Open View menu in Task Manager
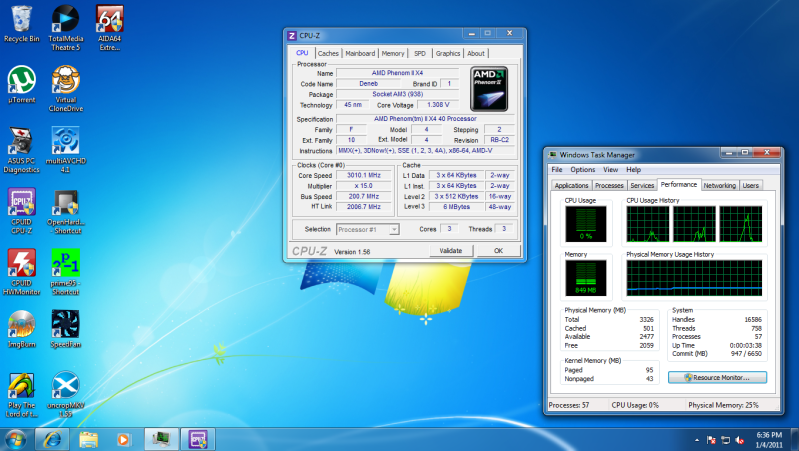The height and width of the screenshot is (451, 799). pyautogui.click(x=610, y=170)
